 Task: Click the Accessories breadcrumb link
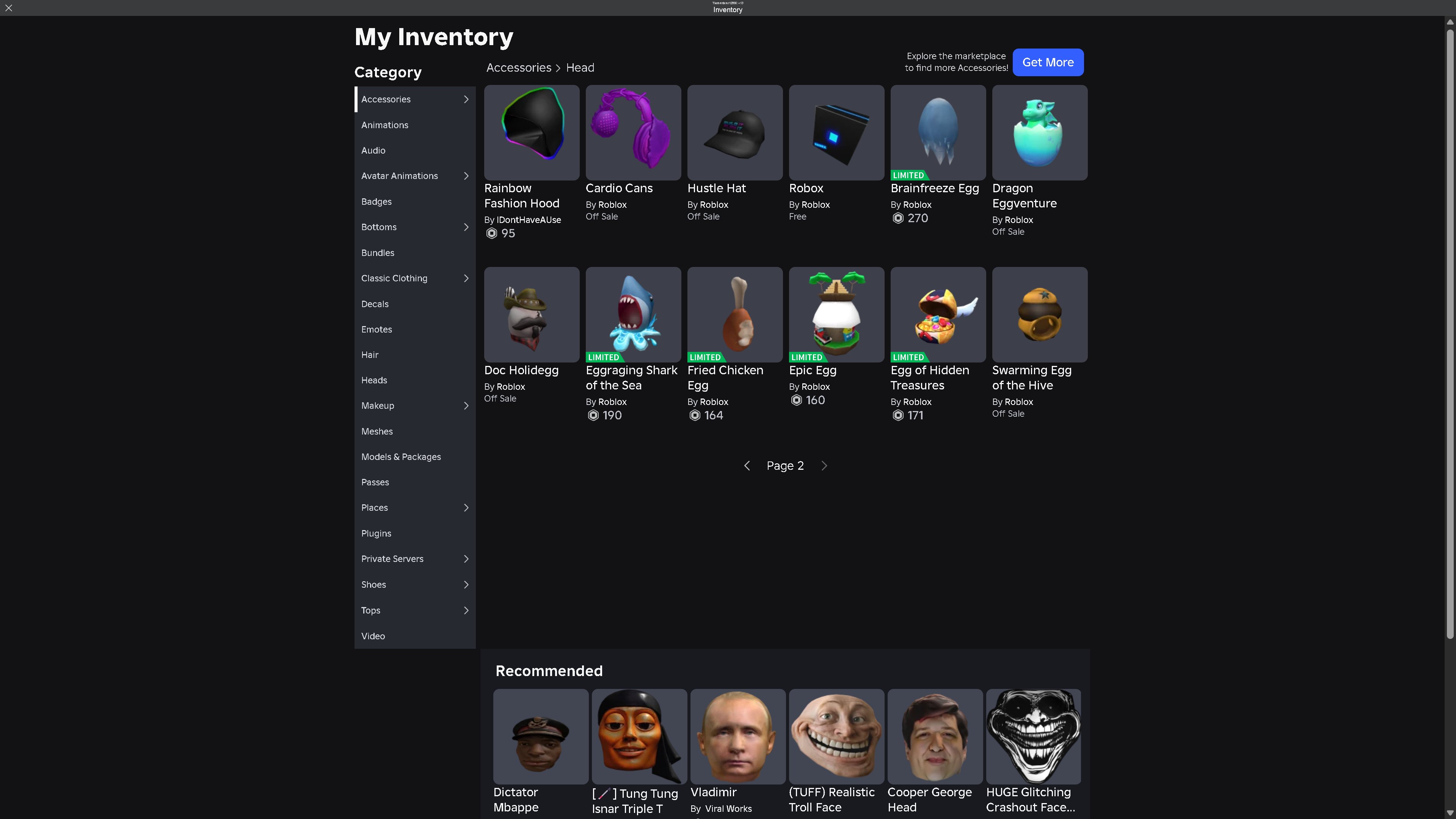pyautogui.click(x=518, y=68)
